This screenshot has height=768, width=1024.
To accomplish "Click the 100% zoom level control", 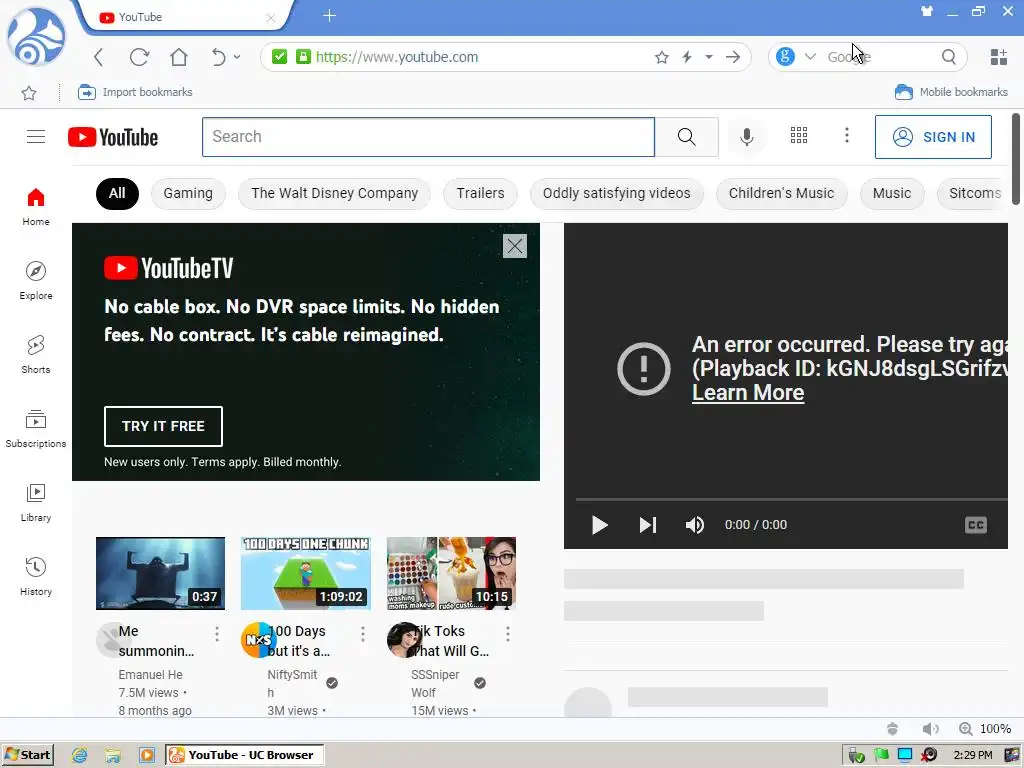I will (x=985, y=729).
